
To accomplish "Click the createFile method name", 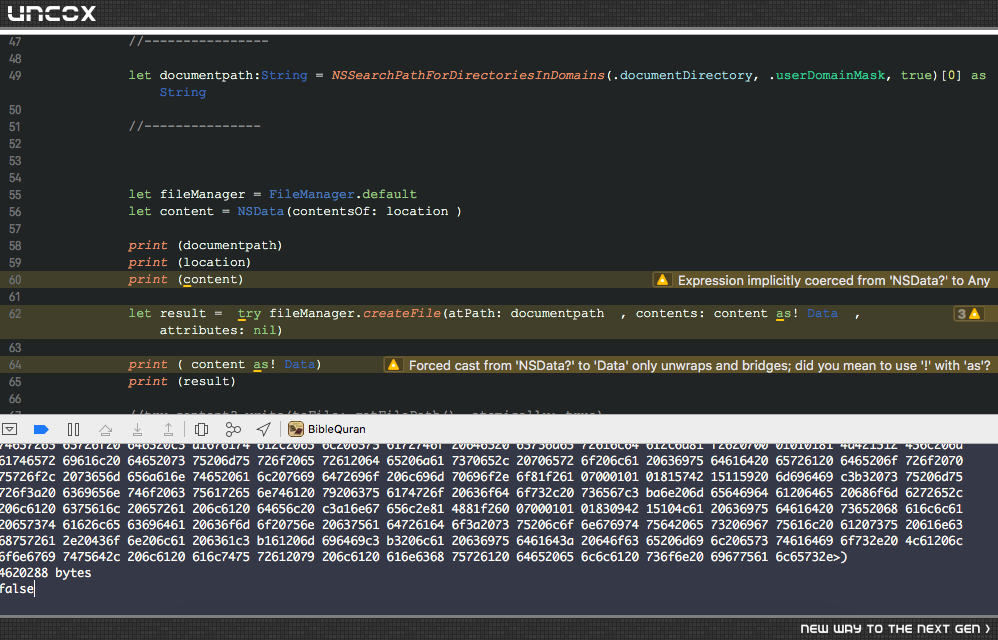I will 402,314.
